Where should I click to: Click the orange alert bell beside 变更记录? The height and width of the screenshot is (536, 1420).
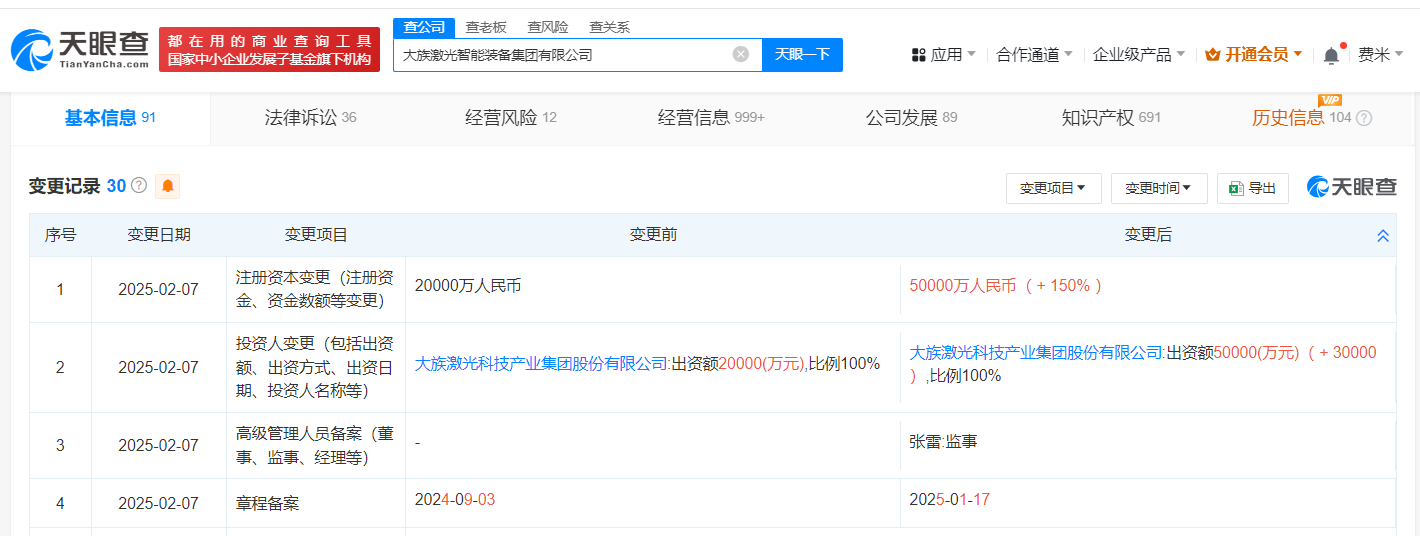click(167, 186)
